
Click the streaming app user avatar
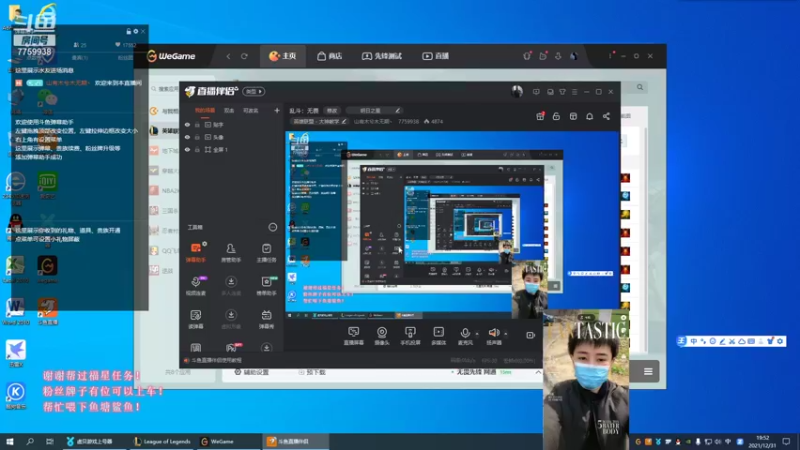tap(517, 91)
